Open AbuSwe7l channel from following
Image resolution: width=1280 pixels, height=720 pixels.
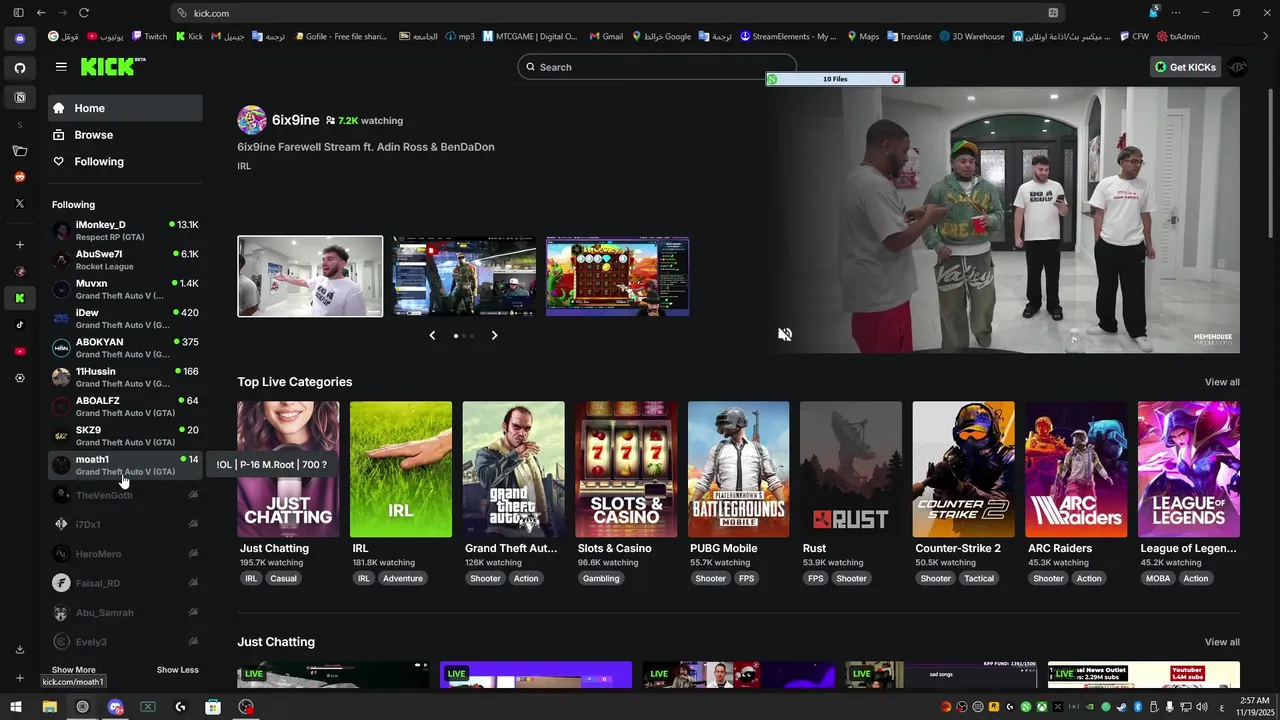[125, 260]
